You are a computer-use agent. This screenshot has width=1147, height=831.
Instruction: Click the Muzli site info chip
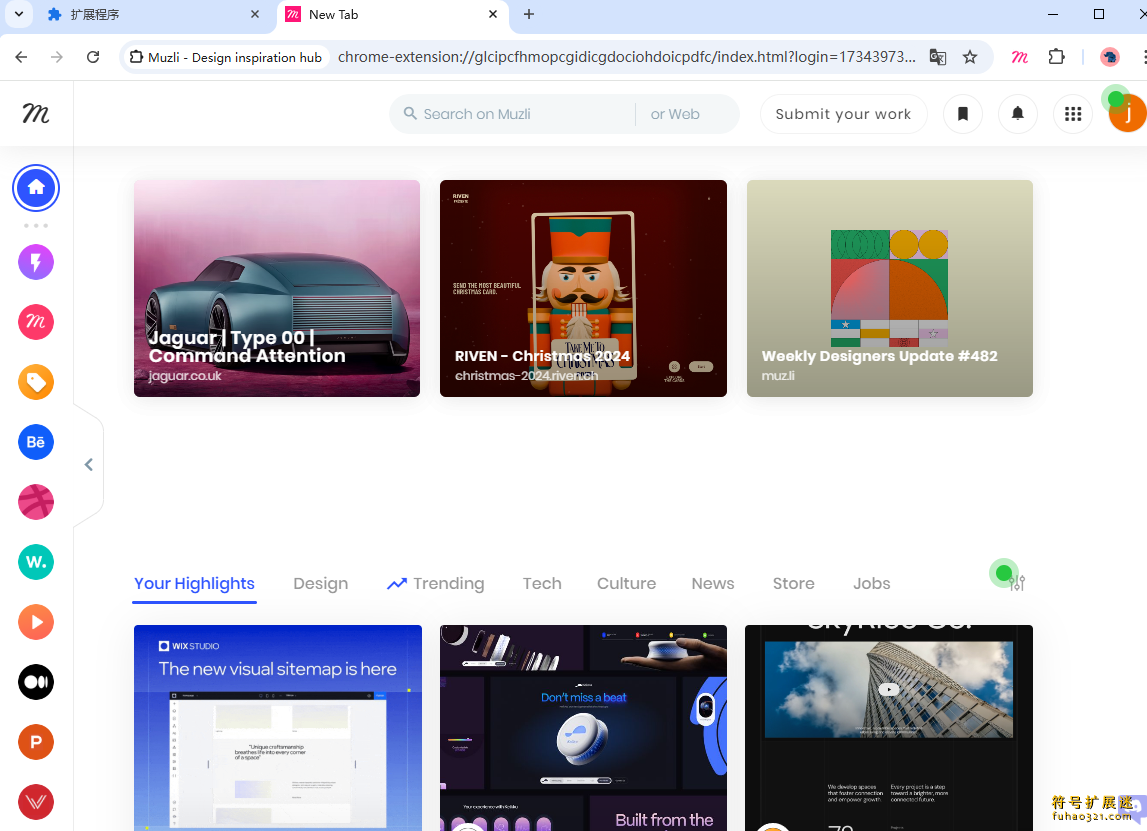pos(226,57)
